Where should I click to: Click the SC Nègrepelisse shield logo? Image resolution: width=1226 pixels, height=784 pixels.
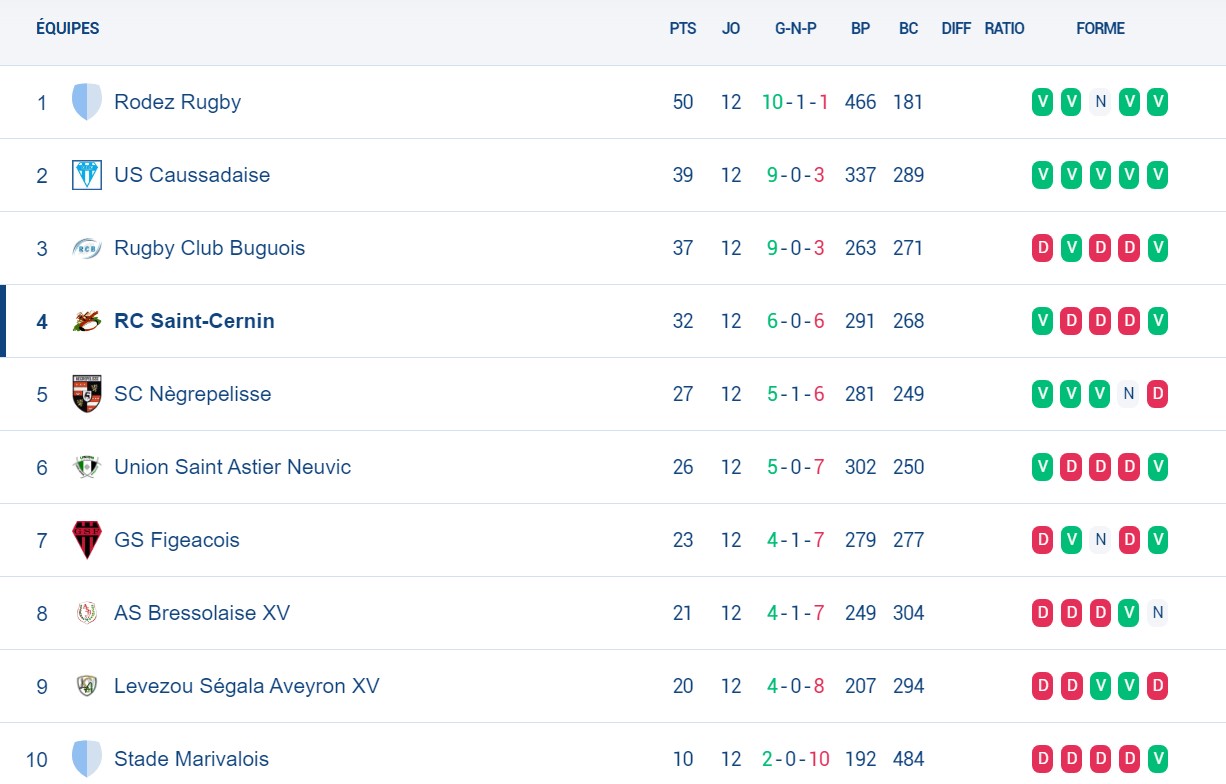[87, 393]
